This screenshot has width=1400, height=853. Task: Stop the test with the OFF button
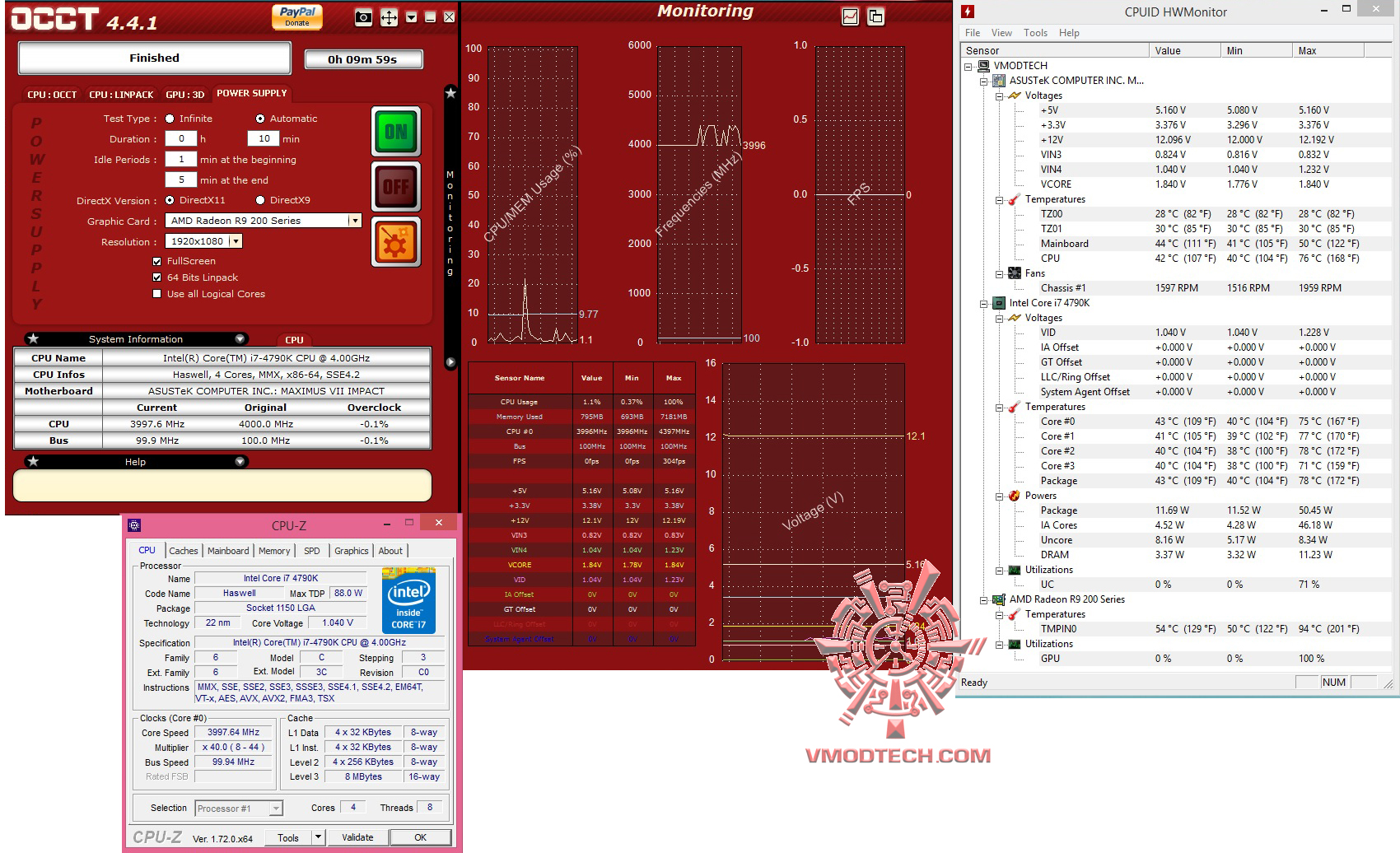(x=396, y=187)
